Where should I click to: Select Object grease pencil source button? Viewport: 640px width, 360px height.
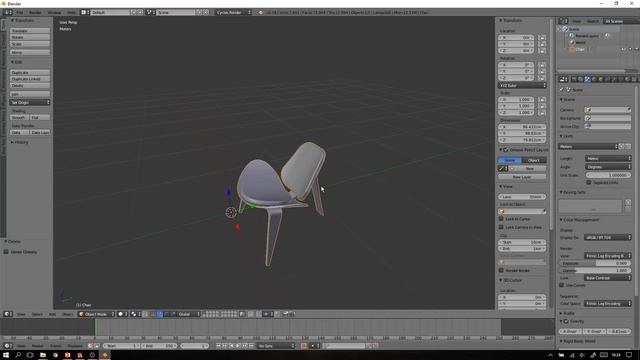point(534,160)
